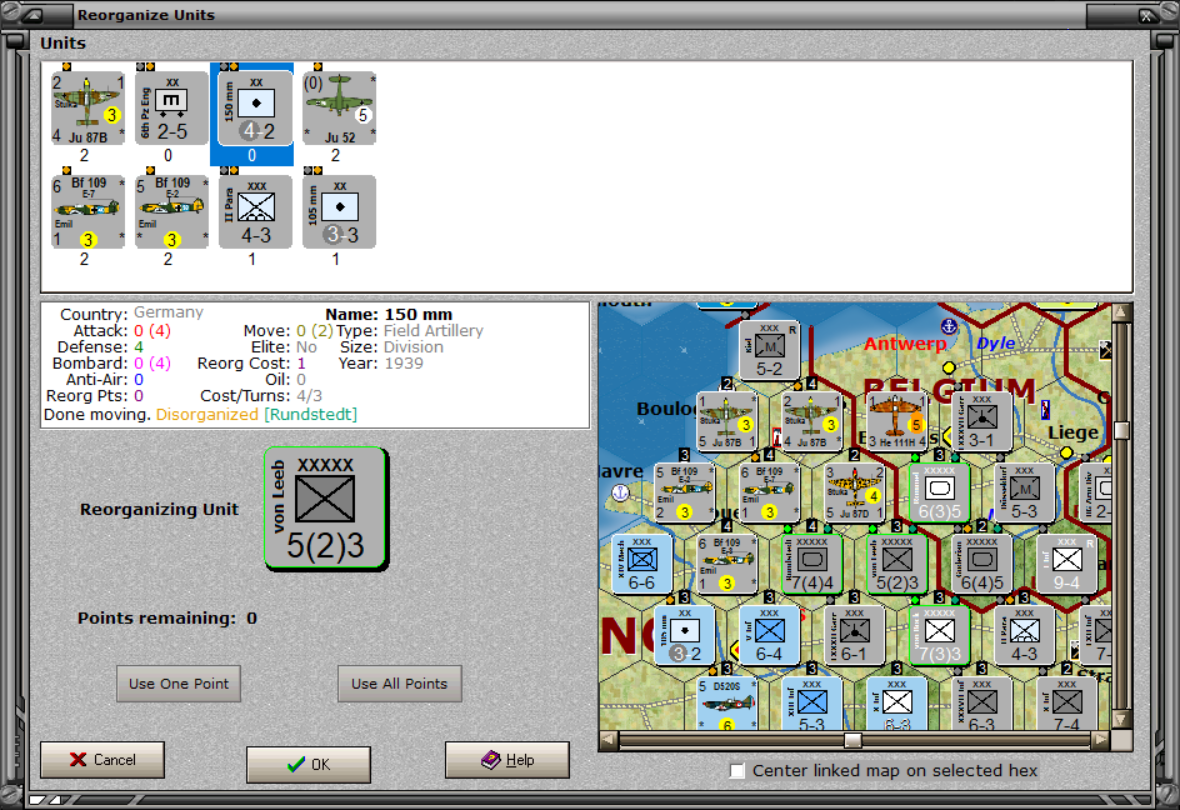This screenshot has height=810, width=1180.
Task: Select the 150 mm 4-2 artillery unit
Action: click(x=255, y=108)
